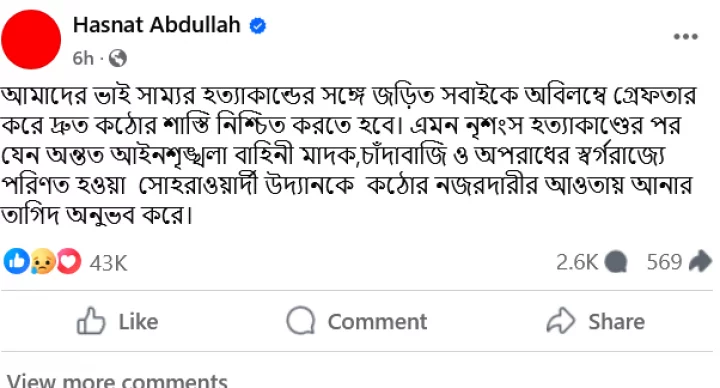Click the heart love reaction icon

tap(68, 261)
